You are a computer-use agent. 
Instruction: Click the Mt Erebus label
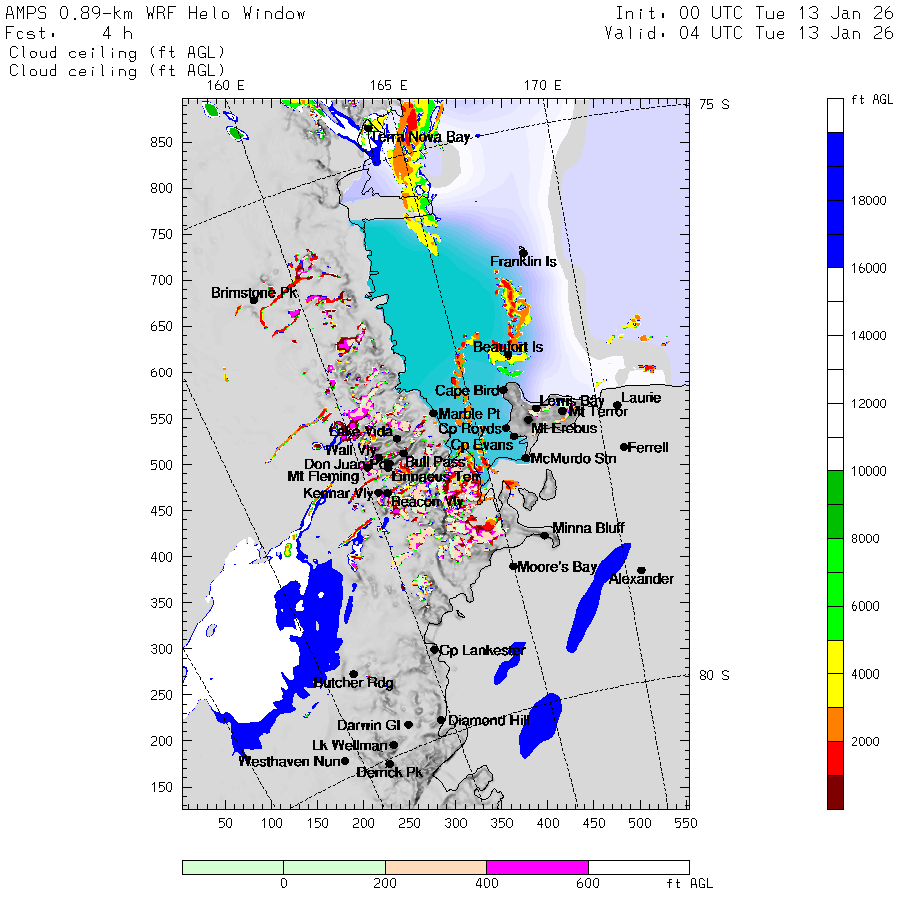(564, 428)
